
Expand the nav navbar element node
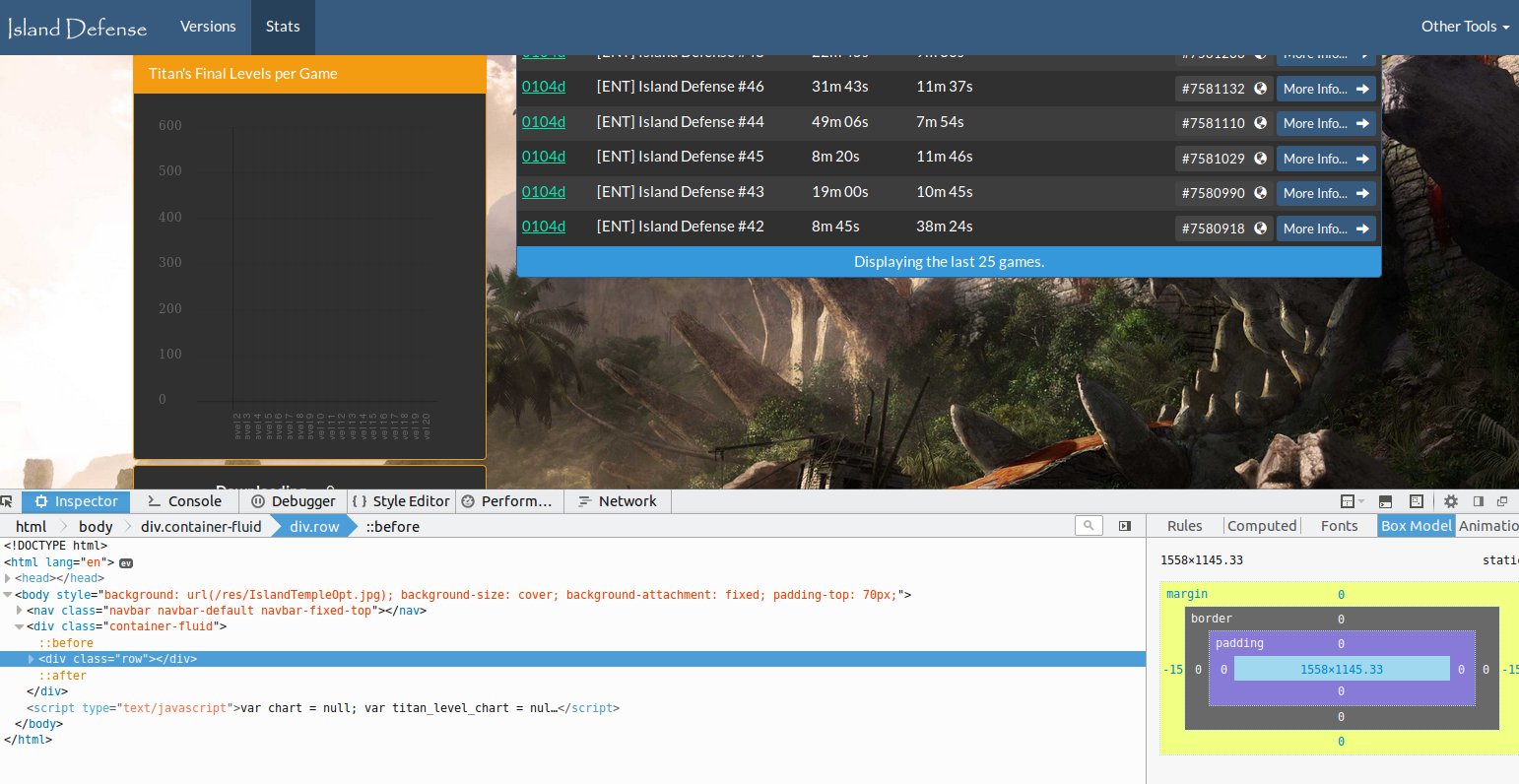tap(20, 611)
